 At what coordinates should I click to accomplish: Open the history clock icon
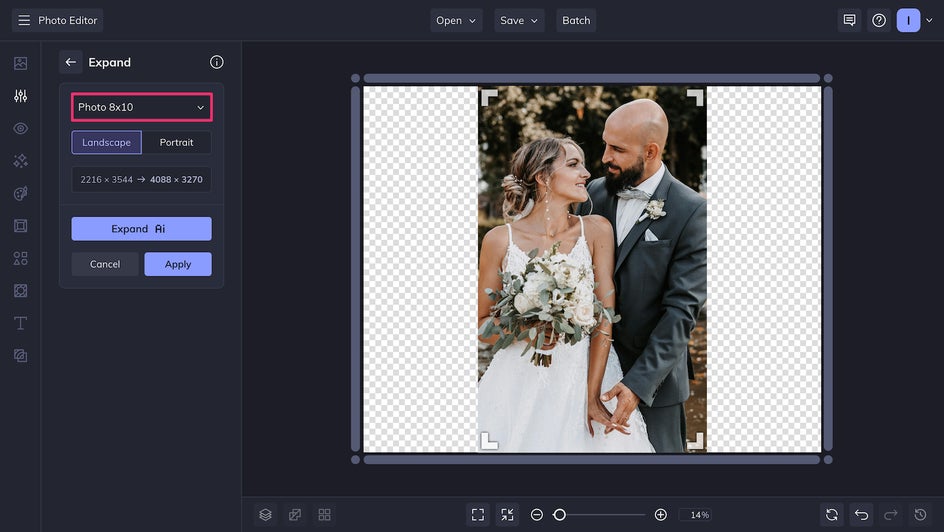coord(921,515)
